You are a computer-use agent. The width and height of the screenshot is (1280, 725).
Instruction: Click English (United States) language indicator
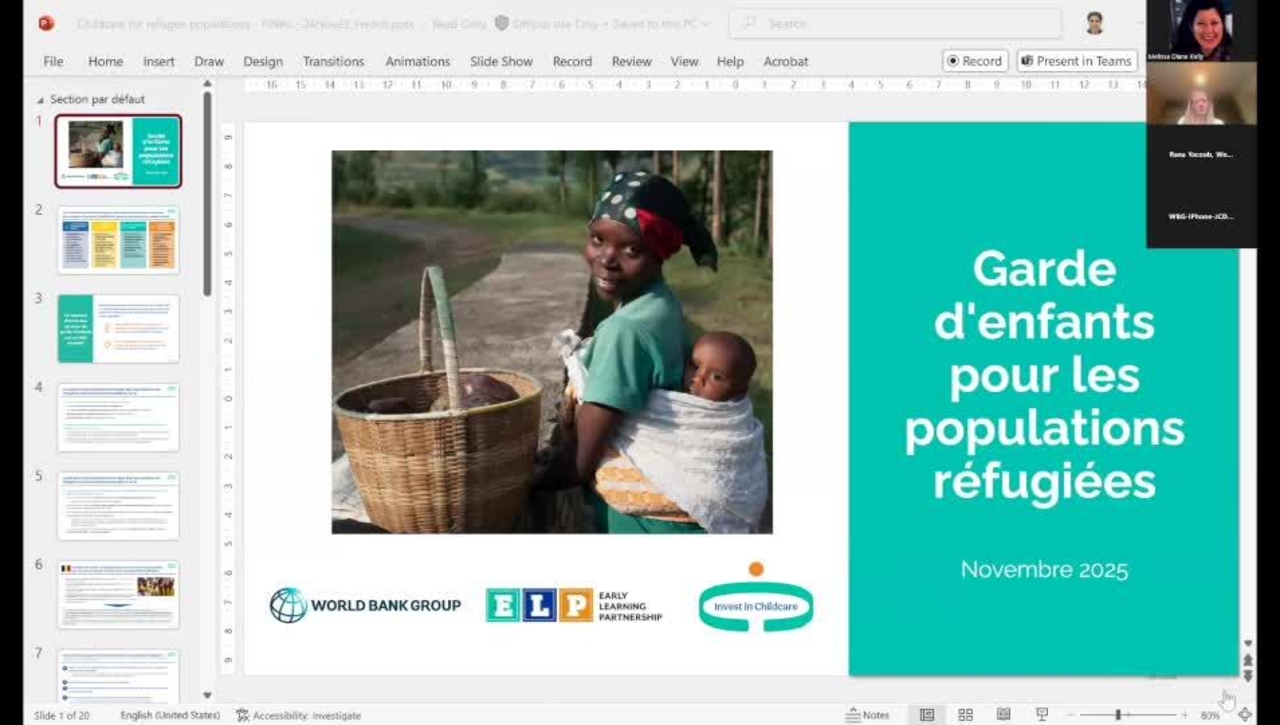[170, 715]
